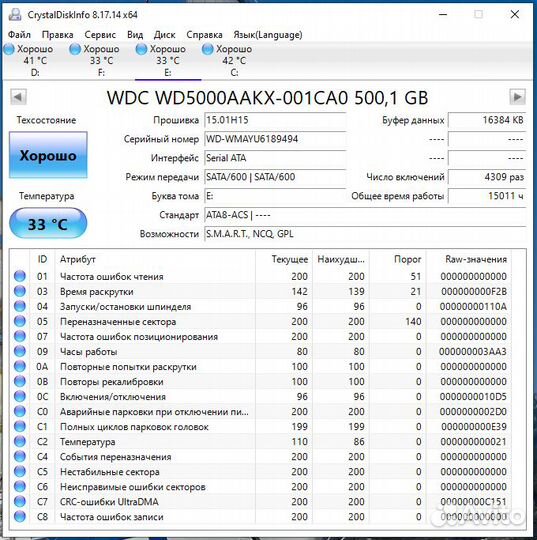Click the serial number field WD-WMAYU6189494
537x540 pixels.
[x=275, y=139]
